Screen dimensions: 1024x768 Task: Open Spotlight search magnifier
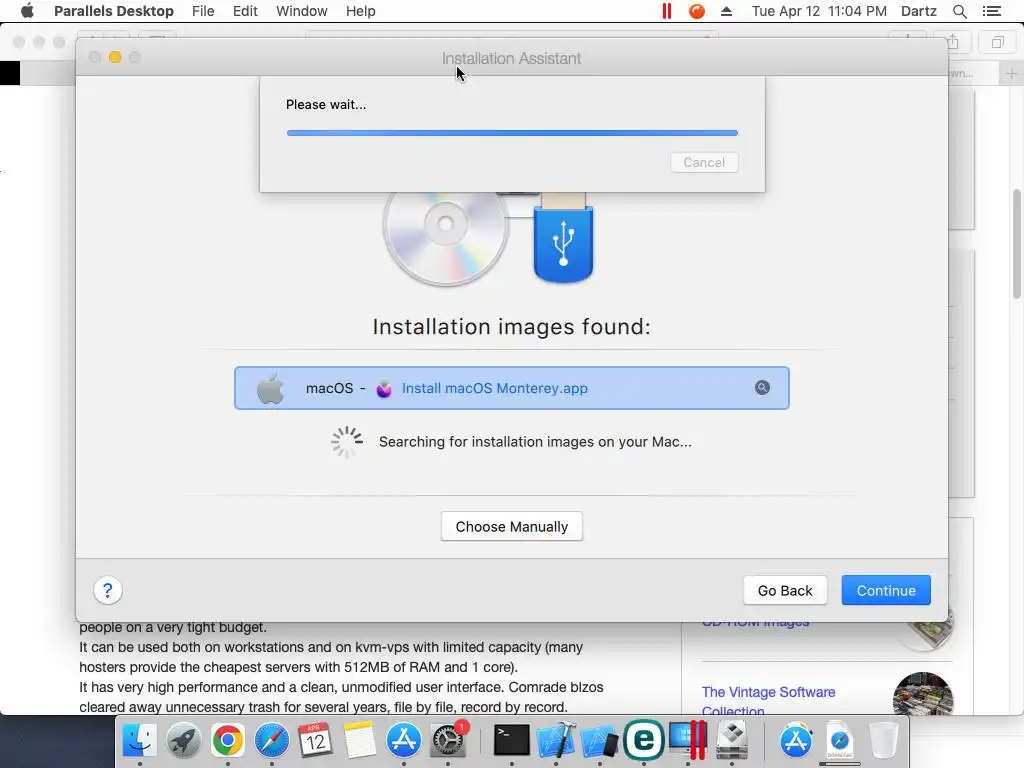(959, 11)
